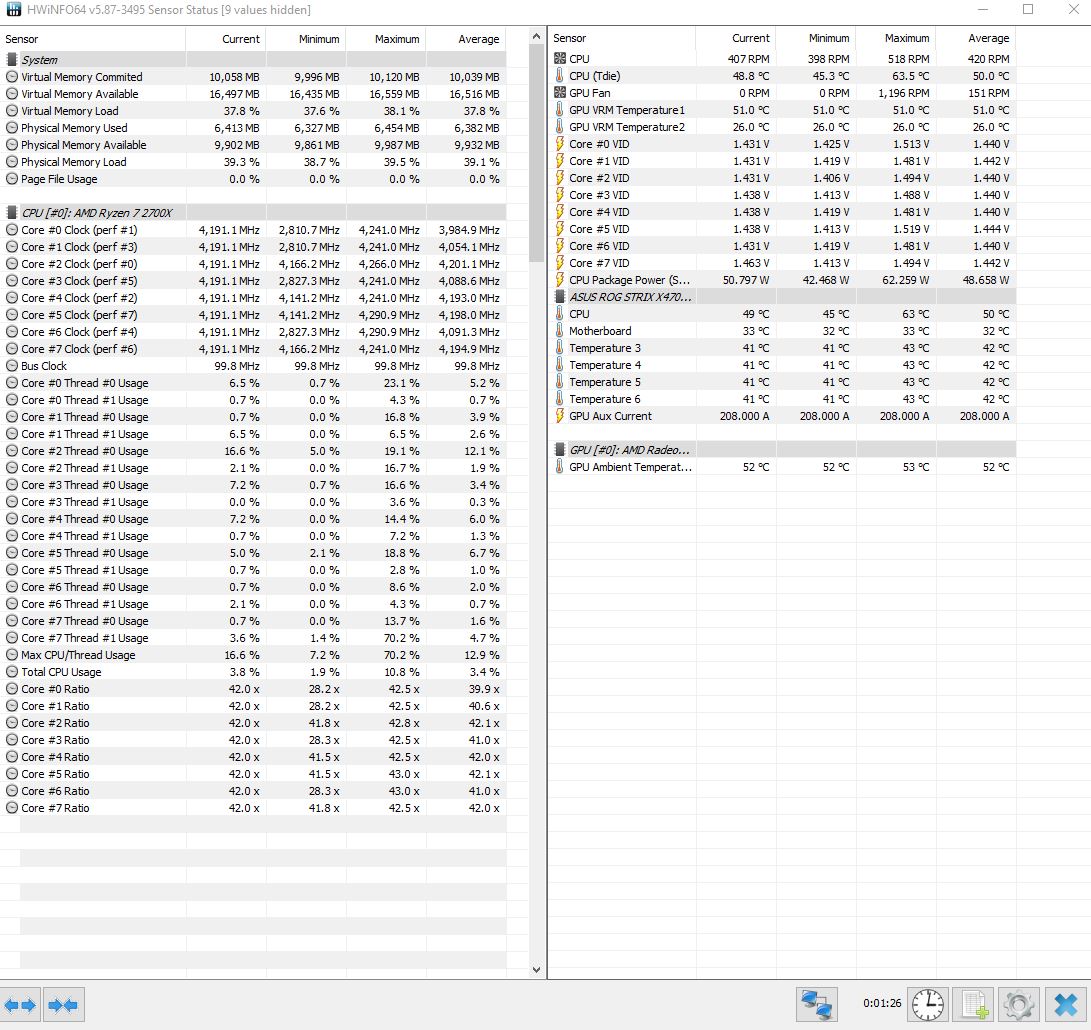Screen dimensions: 1091x1030
Task: Click the left panel Sensor column header
Action: (x=93, y=39)
